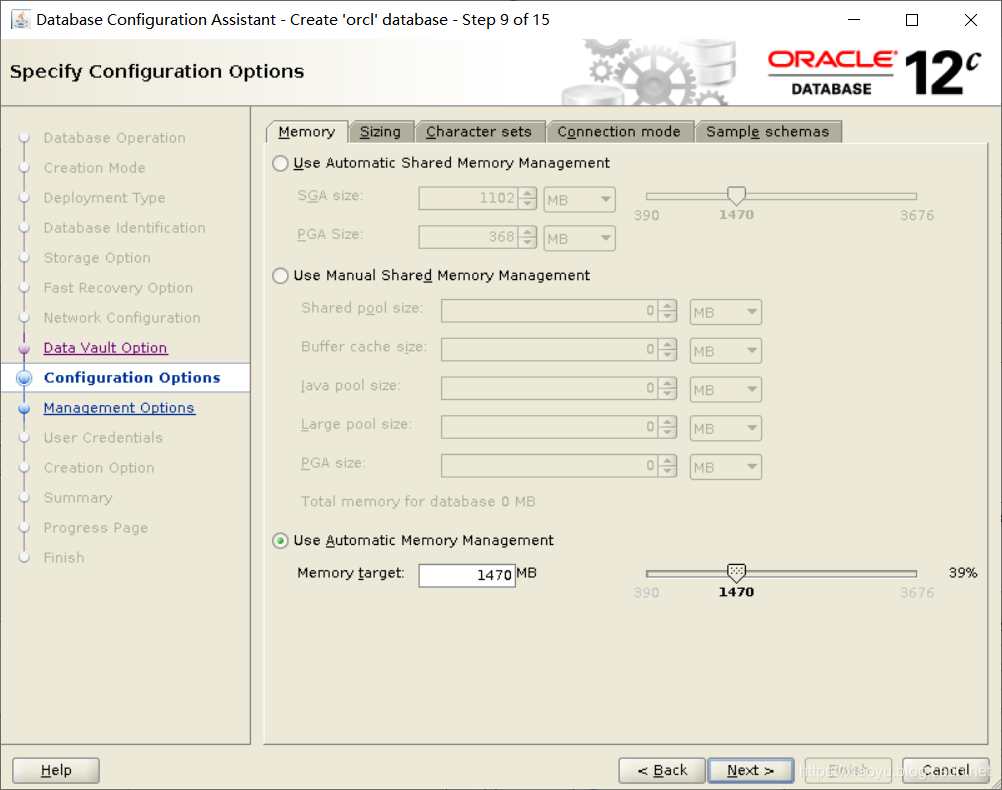Select Use Automatic Shared Memory Management radio
The height and width of the screenshot is (790, 1002).
click(x=280, y=164)
